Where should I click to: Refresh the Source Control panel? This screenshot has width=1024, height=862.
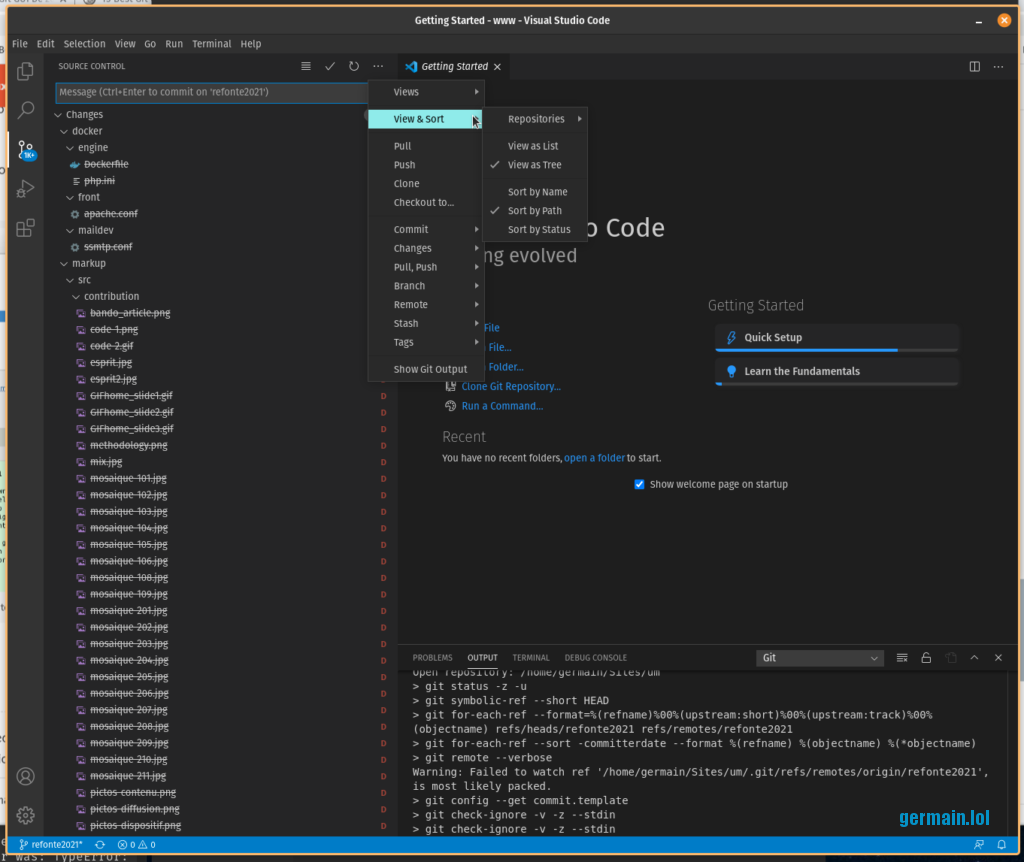pyautogui.click(x=354, y=66)
